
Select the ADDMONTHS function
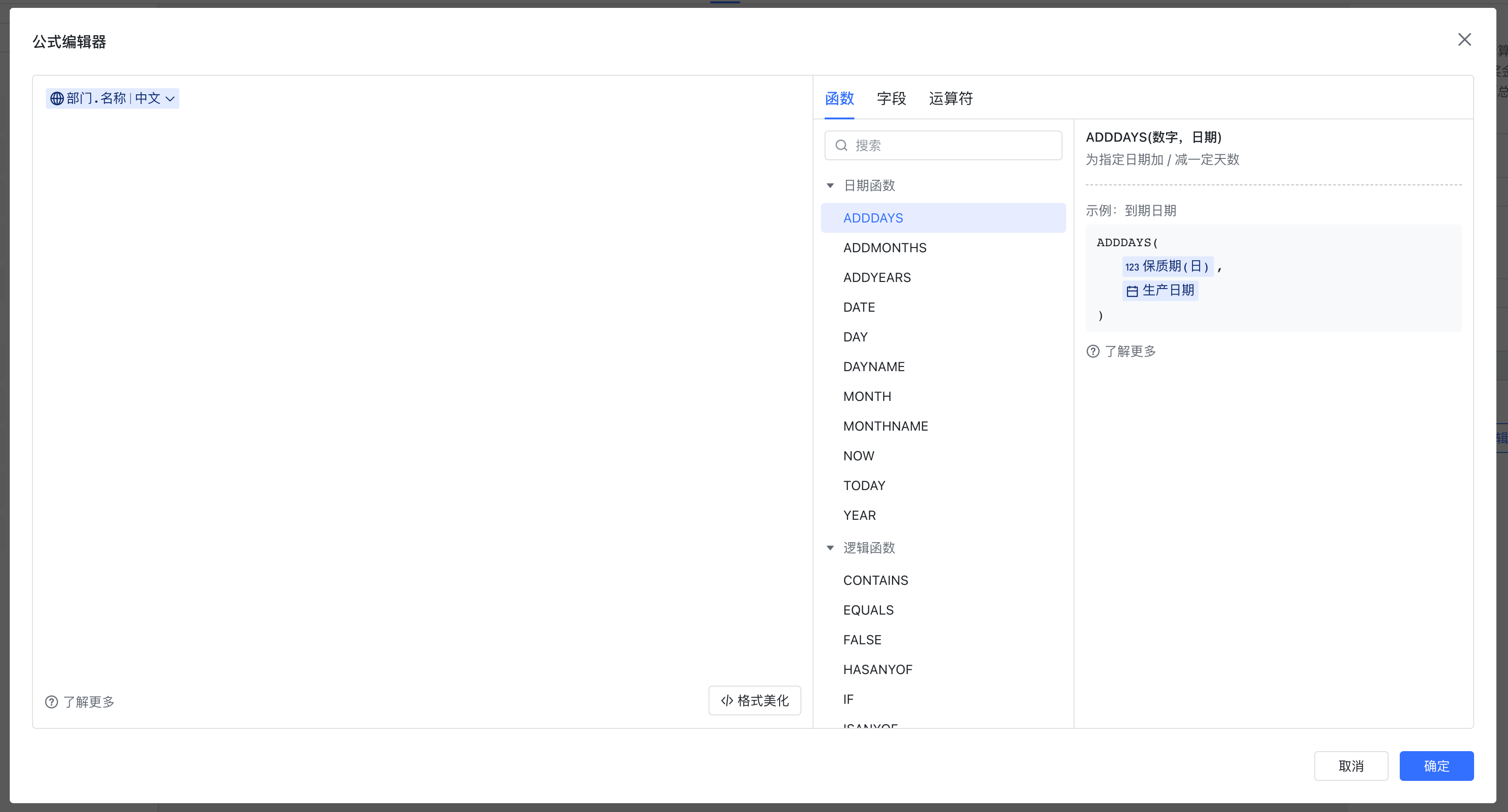[943, 248]
